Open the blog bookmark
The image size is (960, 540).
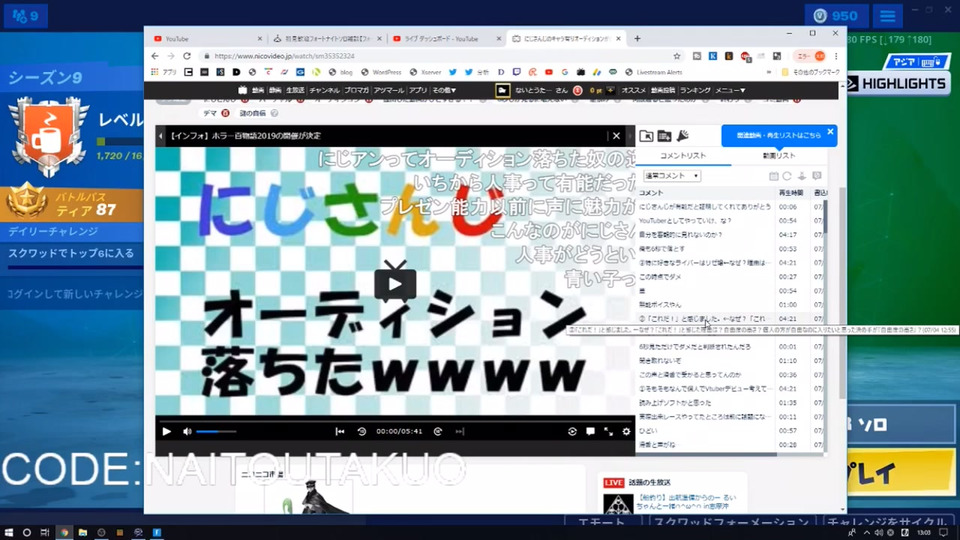click(x=340, y=72)
